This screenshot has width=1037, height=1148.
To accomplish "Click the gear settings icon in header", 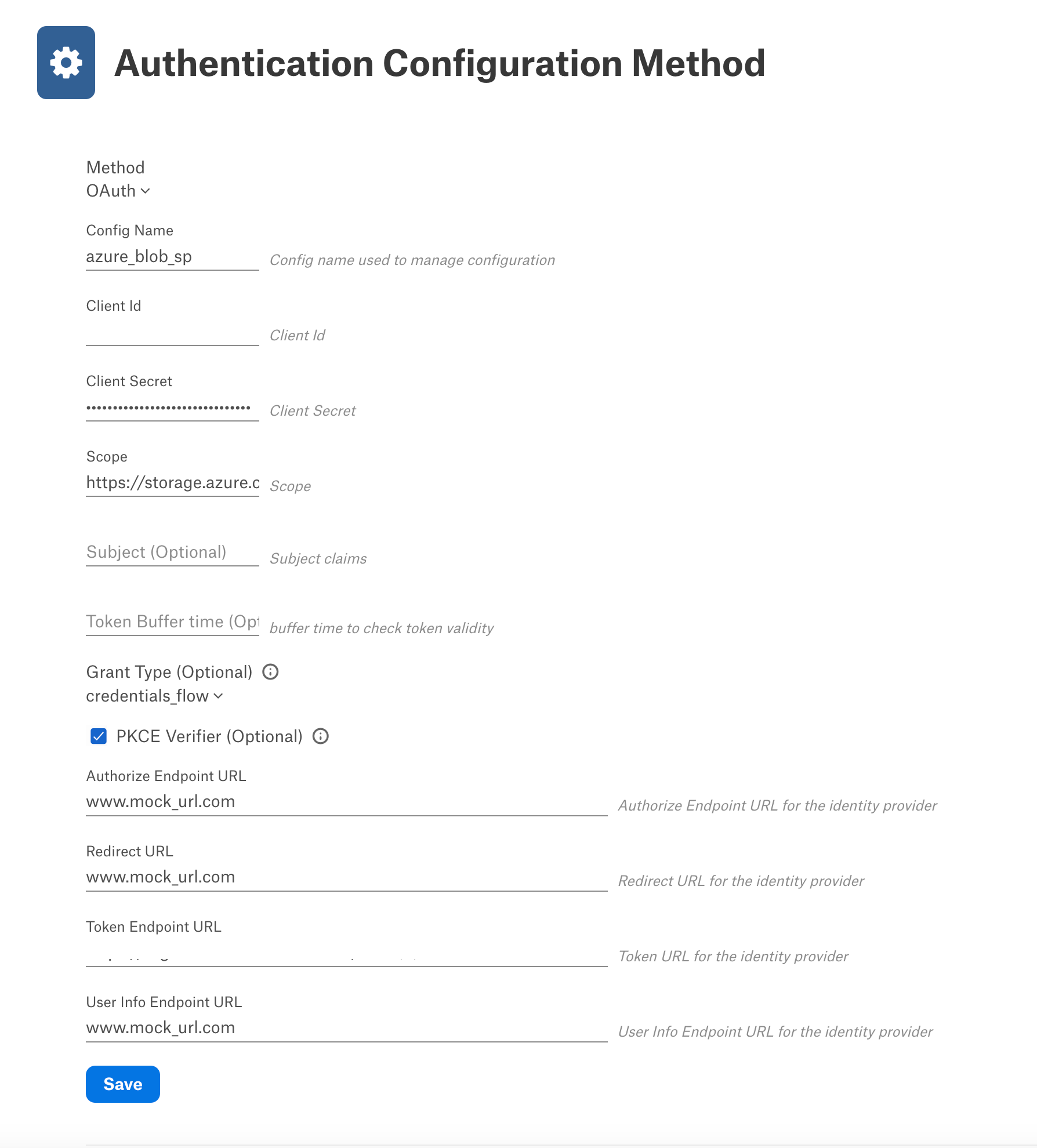I will click(x=66, y=63).
